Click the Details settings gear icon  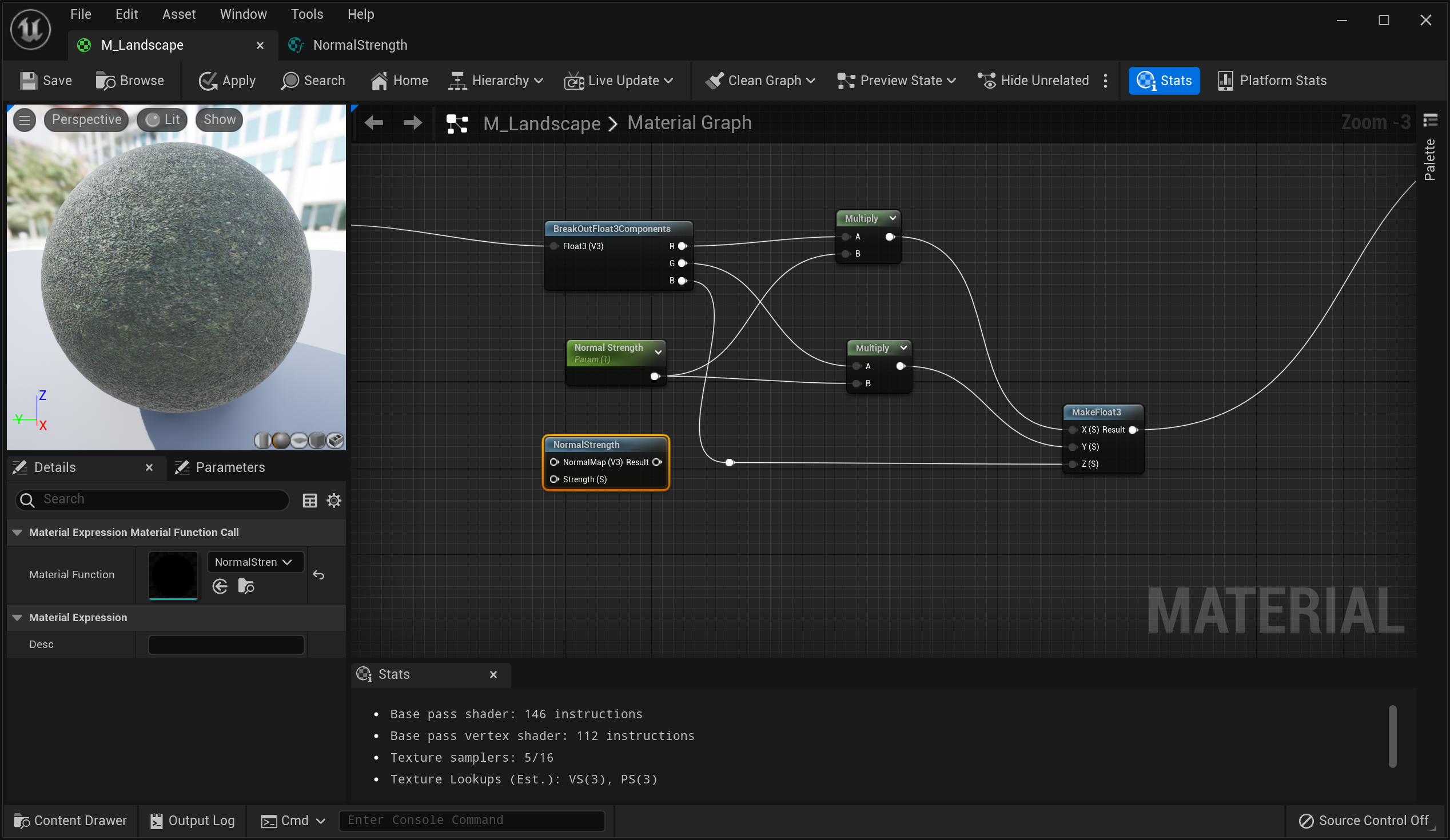[334, 500]
